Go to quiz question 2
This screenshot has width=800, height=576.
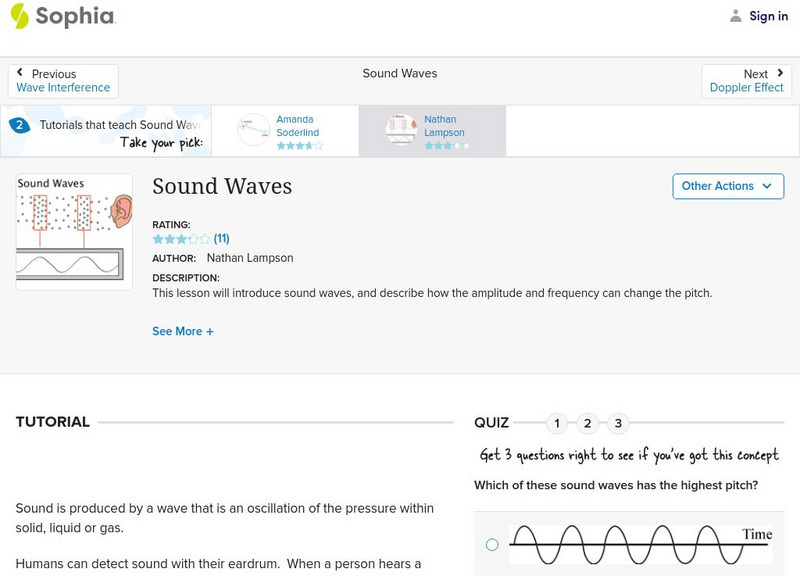(588, 423)
